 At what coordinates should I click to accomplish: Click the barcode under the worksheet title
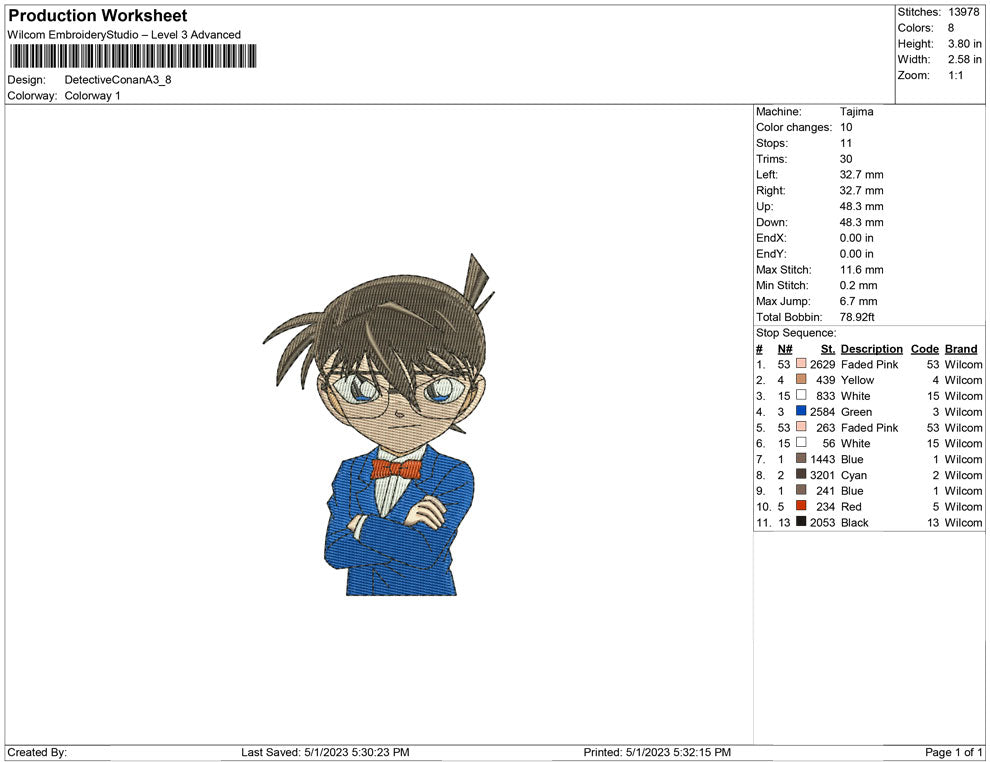133,56
